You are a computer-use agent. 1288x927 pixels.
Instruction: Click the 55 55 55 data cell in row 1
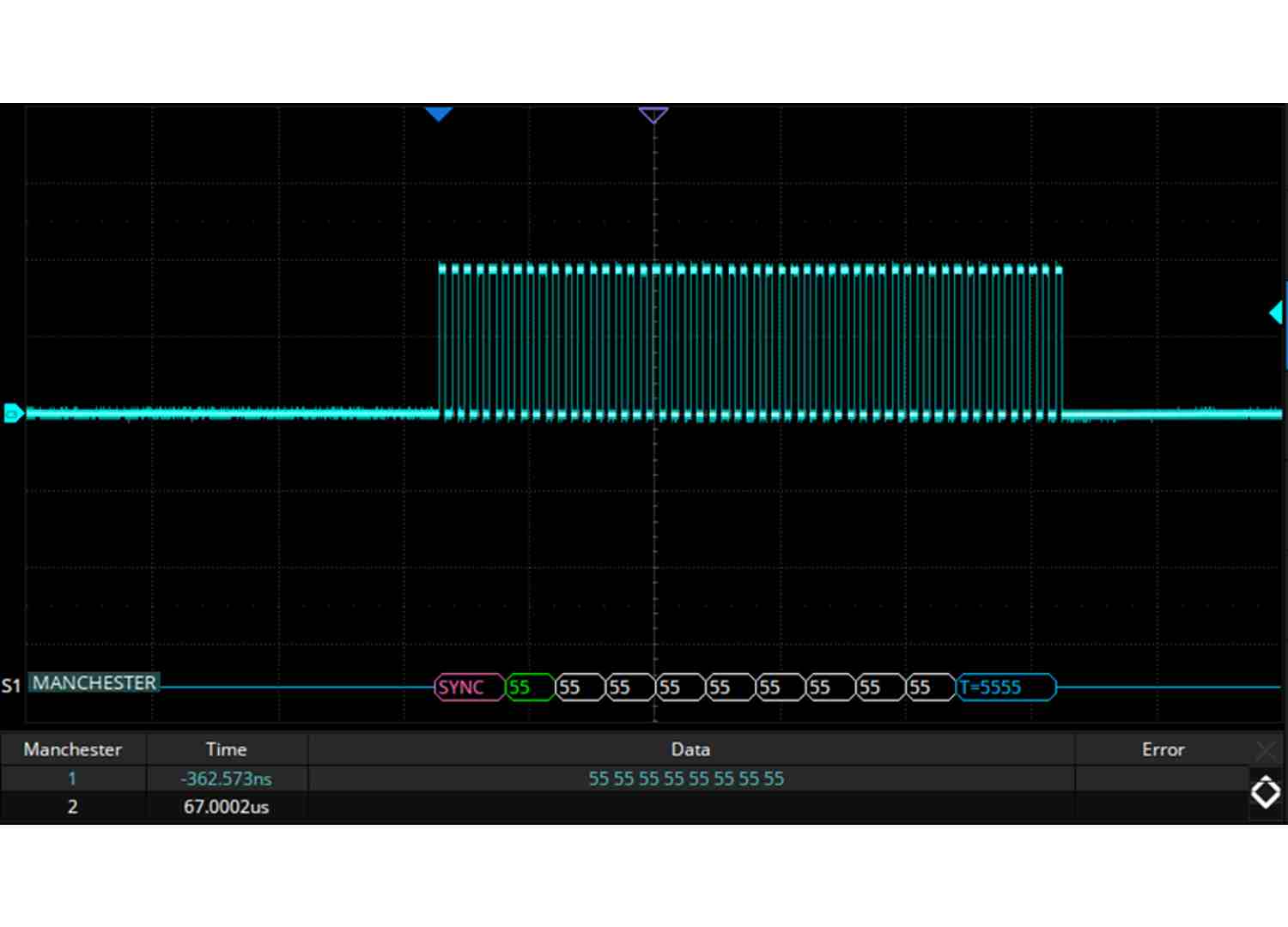point(686,779)
